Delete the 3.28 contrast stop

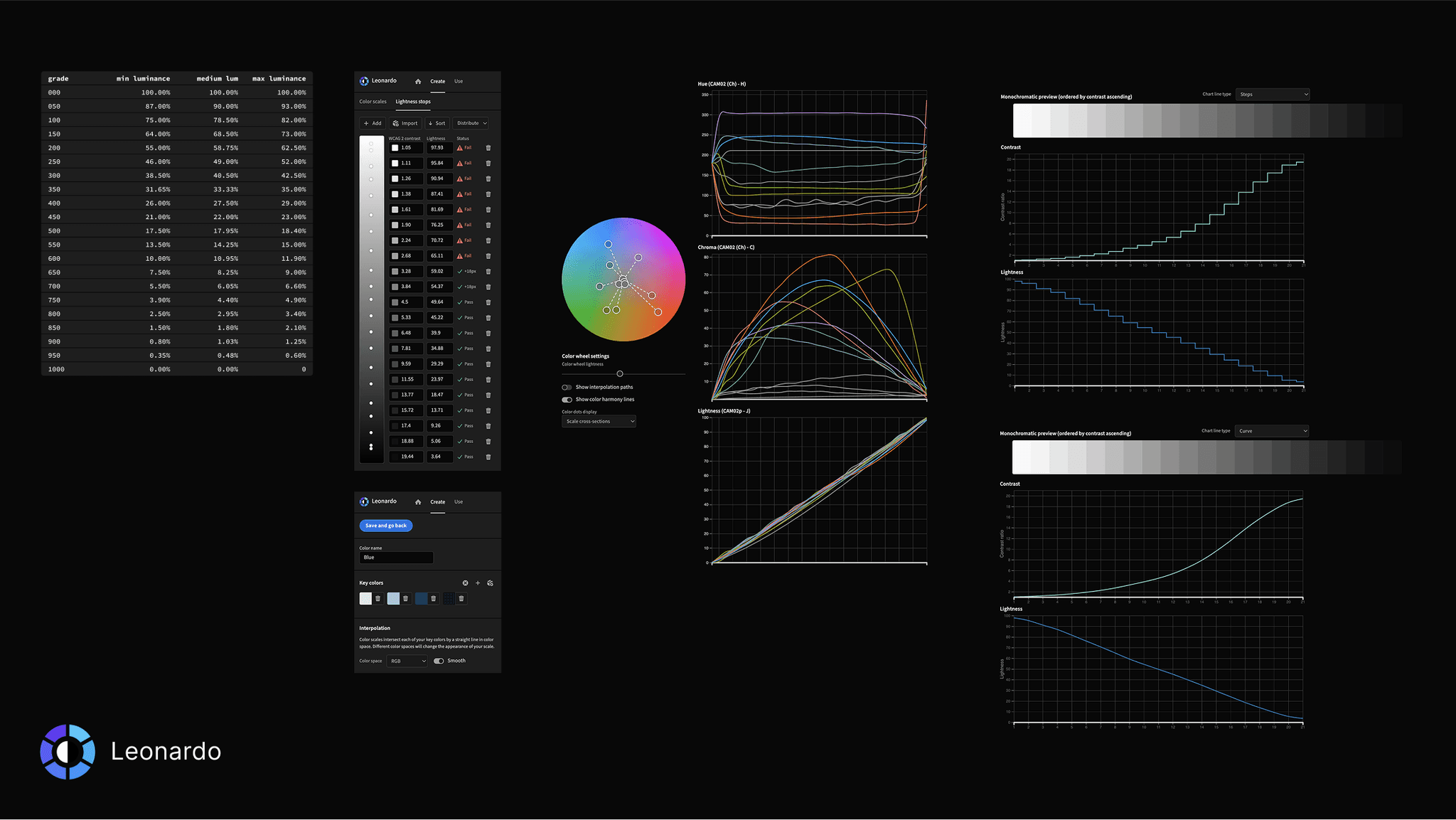pyautogui.click(x=488, y=272)
